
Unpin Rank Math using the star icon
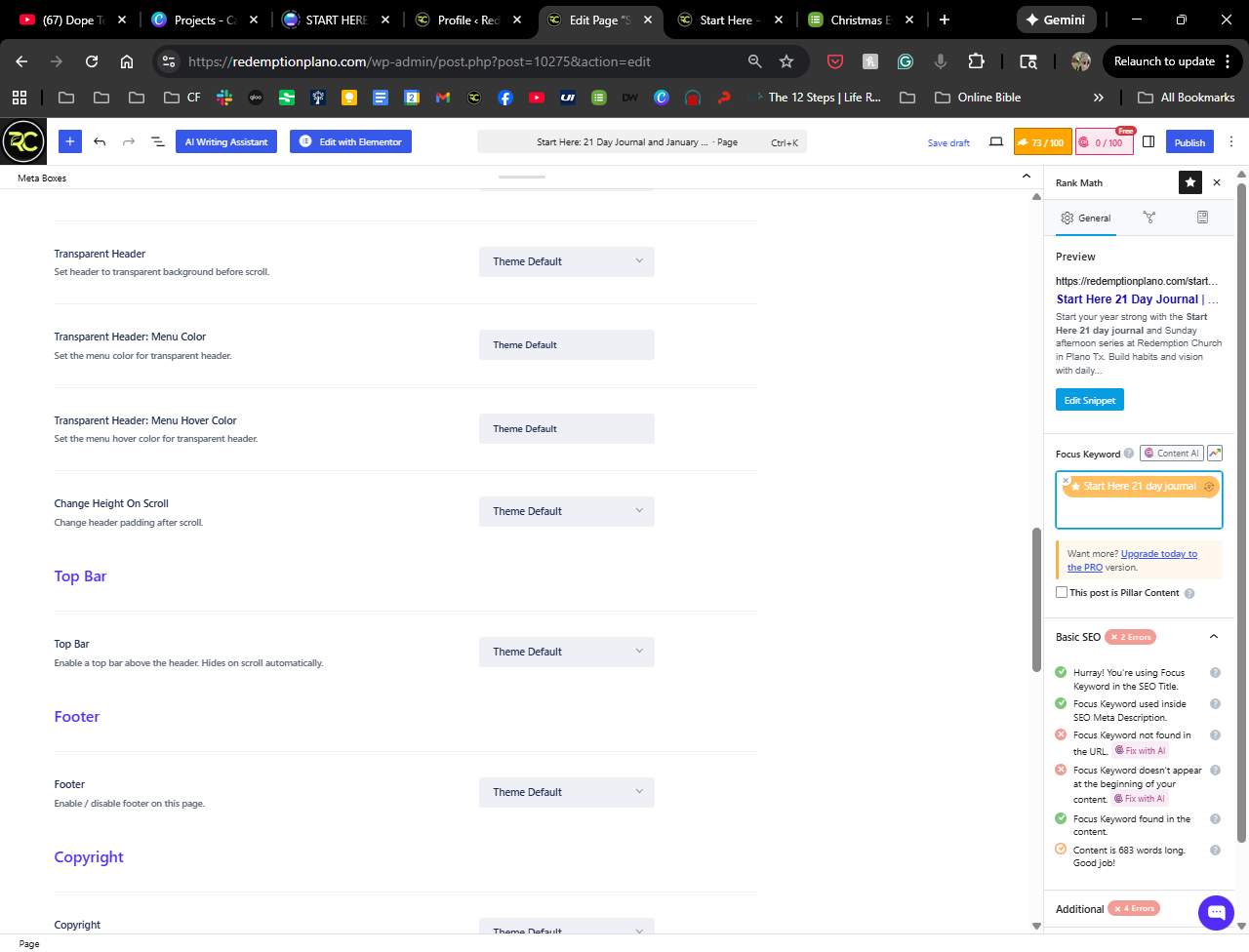[1189, 182]
